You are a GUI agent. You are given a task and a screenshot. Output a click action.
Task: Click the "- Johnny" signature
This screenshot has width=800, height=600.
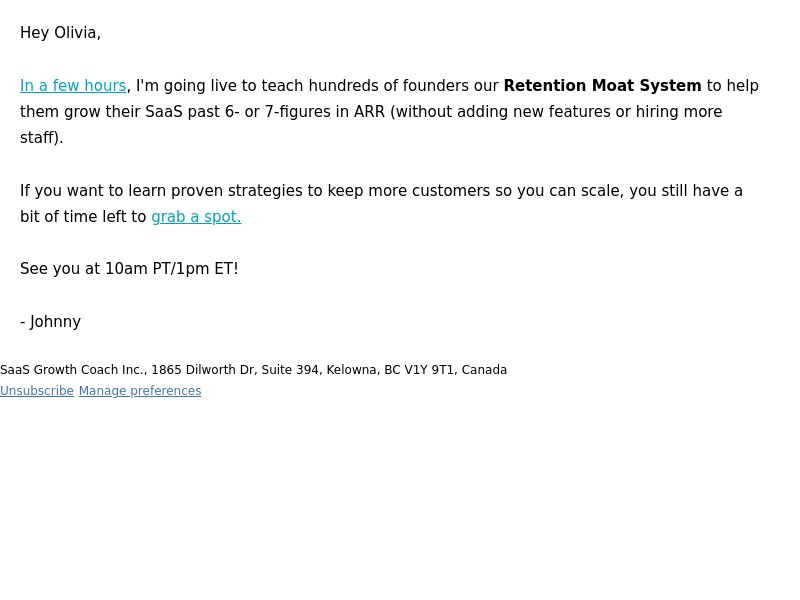pyautogui.click(x=51, y=322)
